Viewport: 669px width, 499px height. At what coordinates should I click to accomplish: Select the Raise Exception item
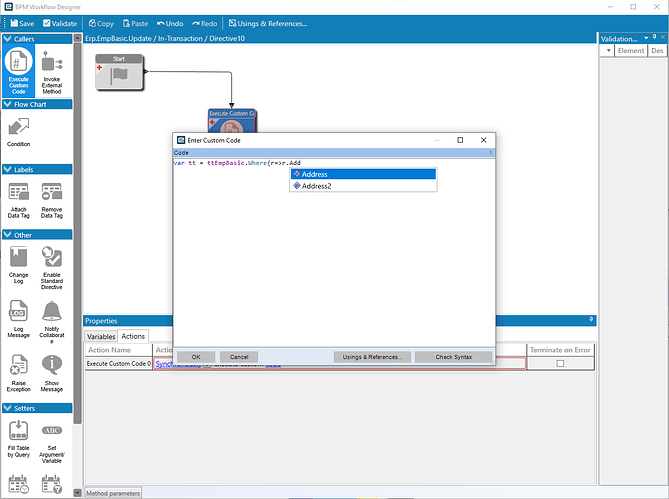pos(18,373)
